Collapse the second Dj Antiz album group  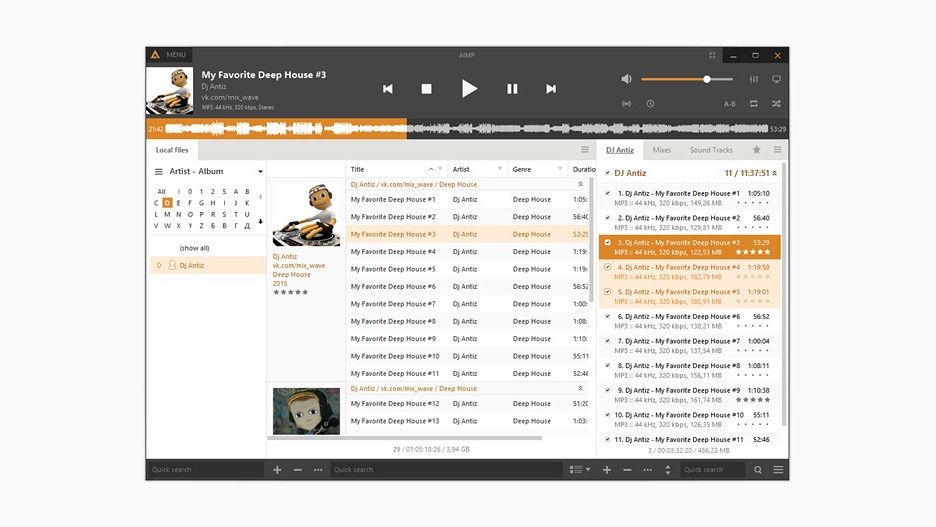coord(580,389)
